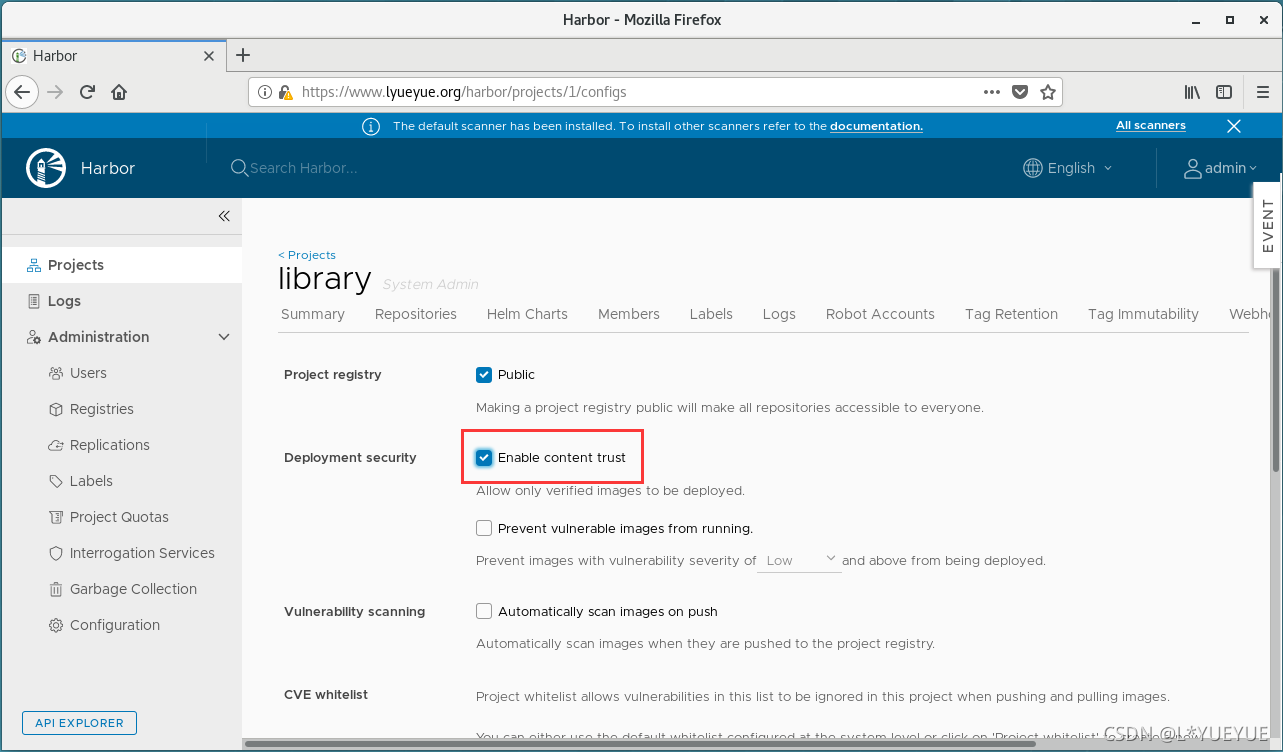Click the Administration gear-users icon
The height and width of the screenshot is (752, 1283).
coord(34,337)
